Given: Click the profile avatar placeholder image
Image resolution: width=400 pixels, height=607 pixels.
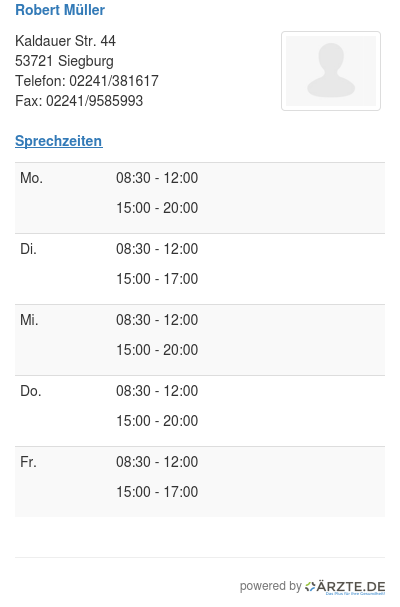Looking at the screenshot, I should pyautogui.click(x=331, y=71).
